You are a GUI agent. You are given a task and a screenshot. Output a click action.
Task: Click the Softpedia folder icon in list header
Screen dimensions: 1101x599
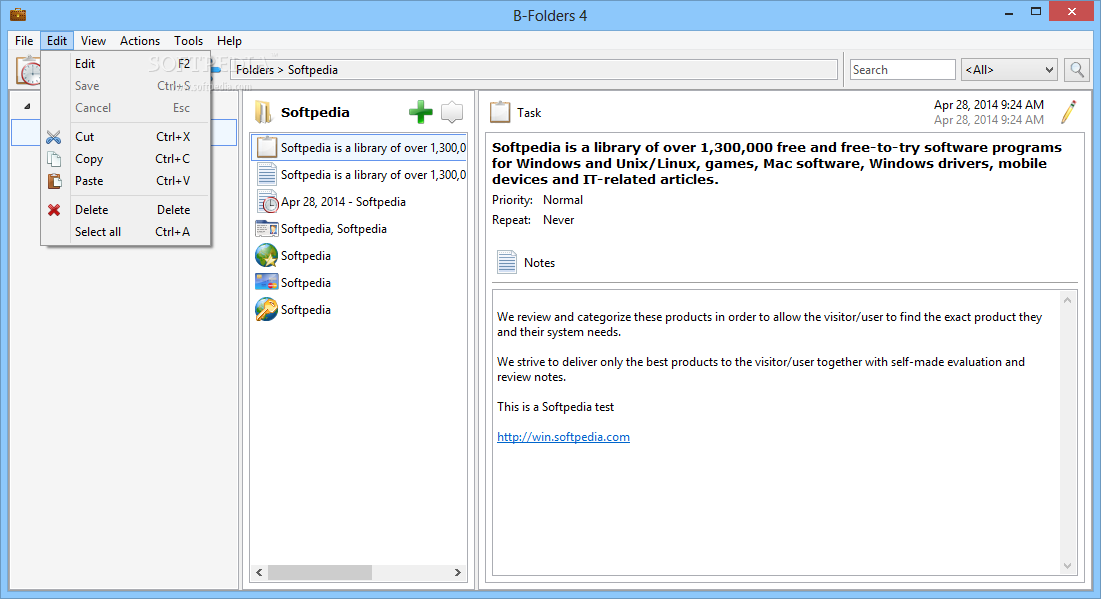point(264,112)
